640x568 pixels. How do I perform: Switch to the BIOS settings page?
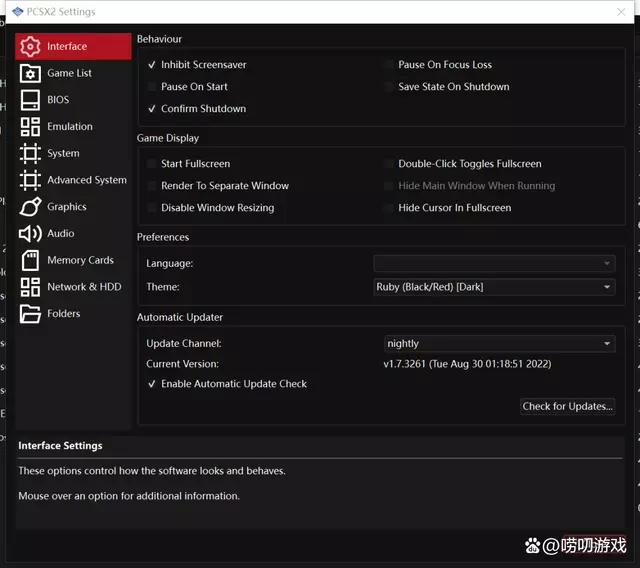click(73, 100)
